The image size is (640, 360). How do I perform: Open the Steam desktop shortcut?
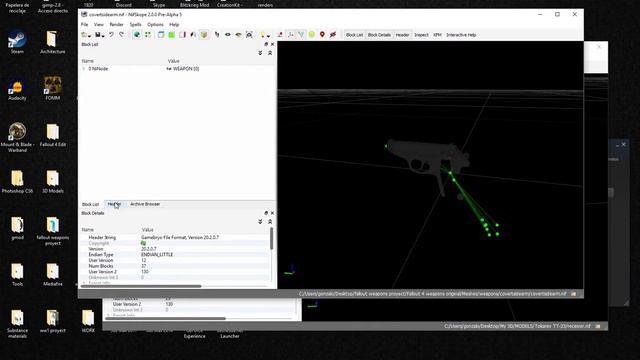[17, 42]
